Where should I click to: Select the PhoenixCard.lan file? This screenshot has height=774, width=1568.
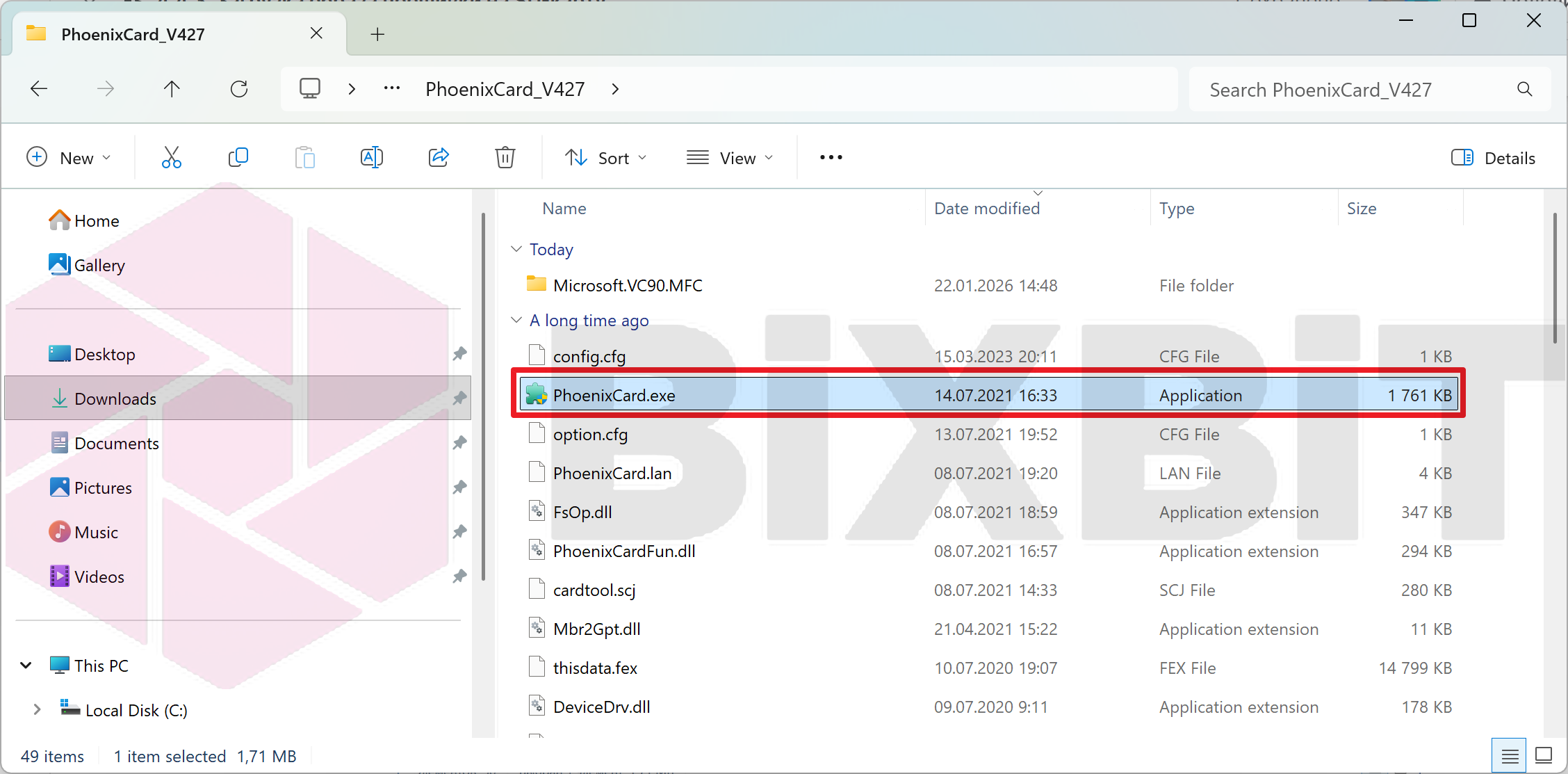989,473
